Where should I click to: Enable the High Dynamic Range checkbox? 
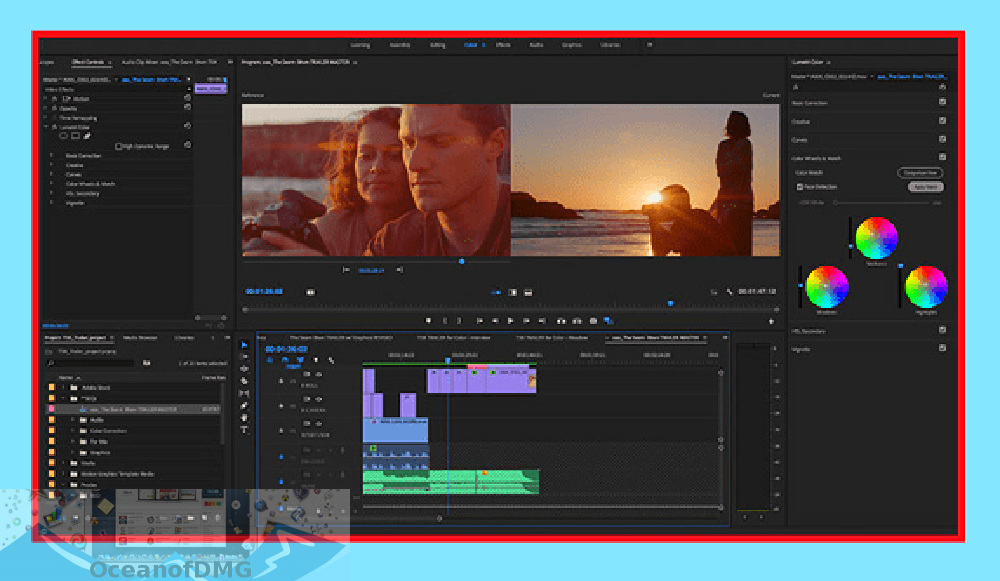[x=119, y=146]
